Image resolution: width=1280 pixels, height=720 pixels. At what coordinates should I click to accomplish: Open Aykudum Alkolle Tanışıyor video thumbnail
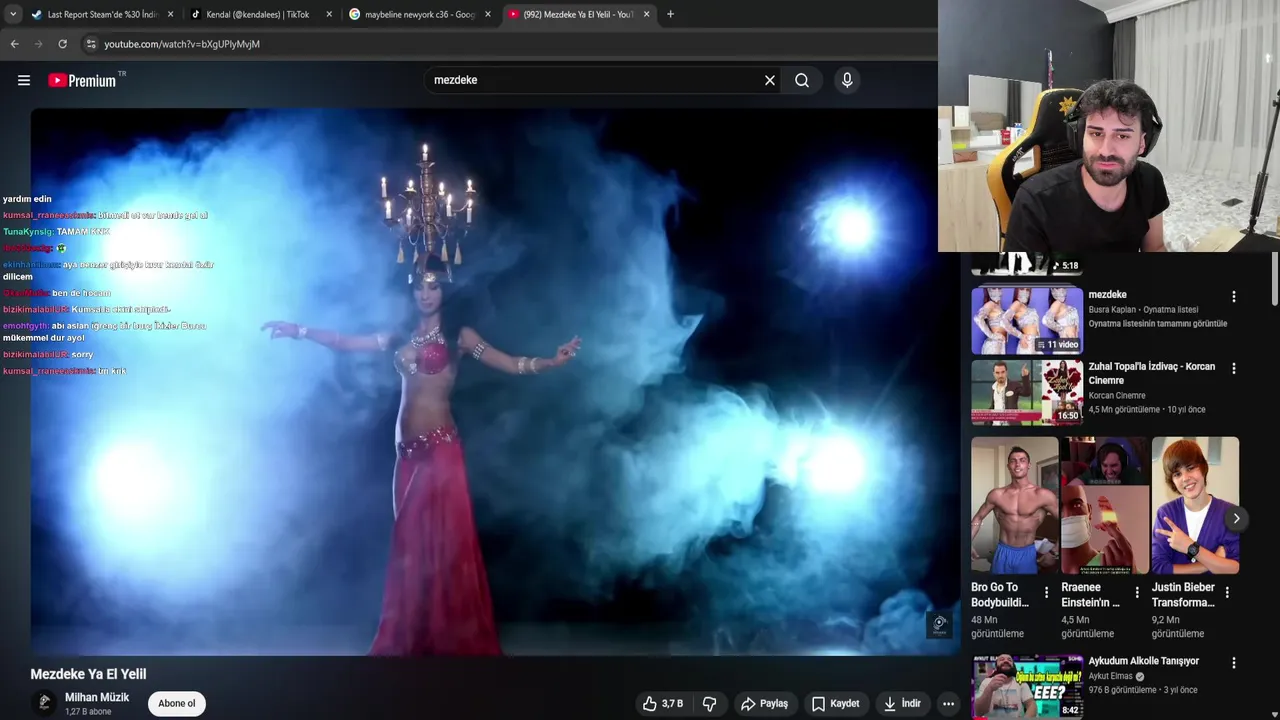pos(1027,687)
